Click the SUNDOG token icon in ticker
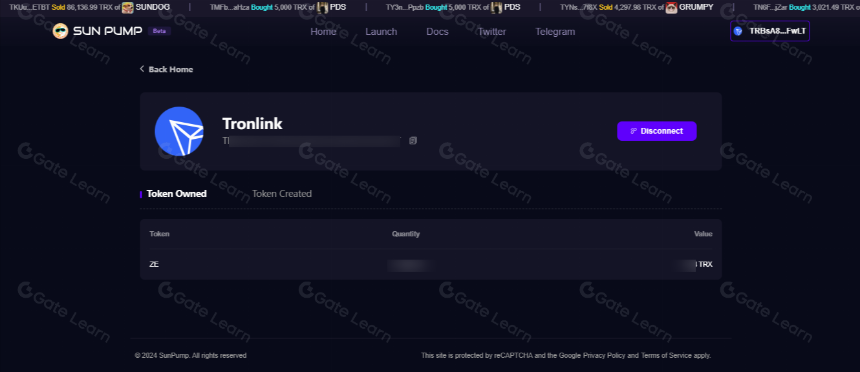 pyautogui.click(x=128, y=7)
